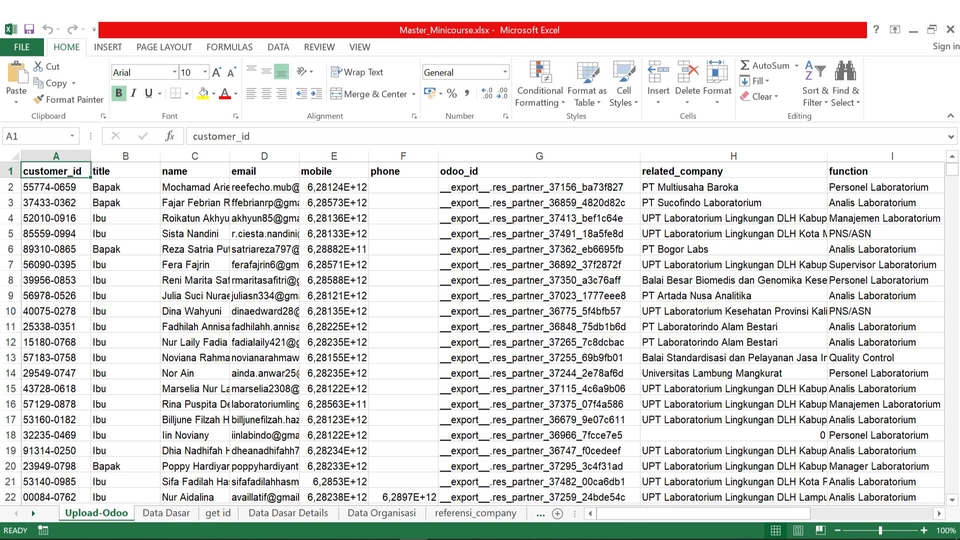Click the formula bar containing customer_id
This screenshot has height=540, width=960.
566,136
